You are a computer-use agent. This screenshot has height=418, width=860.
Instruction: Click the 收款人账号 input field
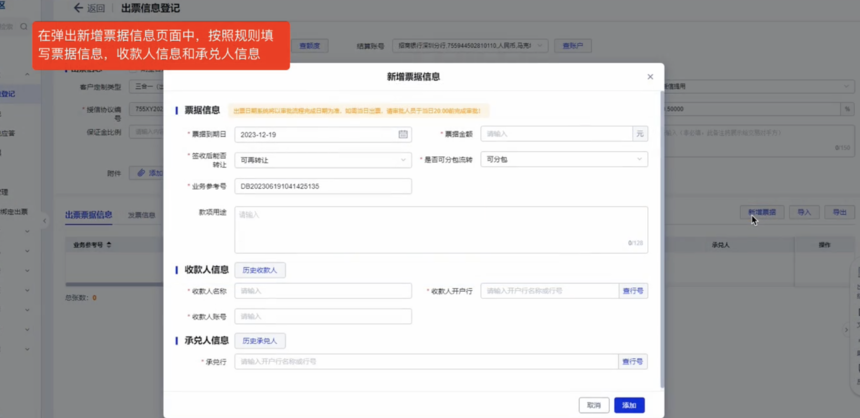click(x=322, y=317)
